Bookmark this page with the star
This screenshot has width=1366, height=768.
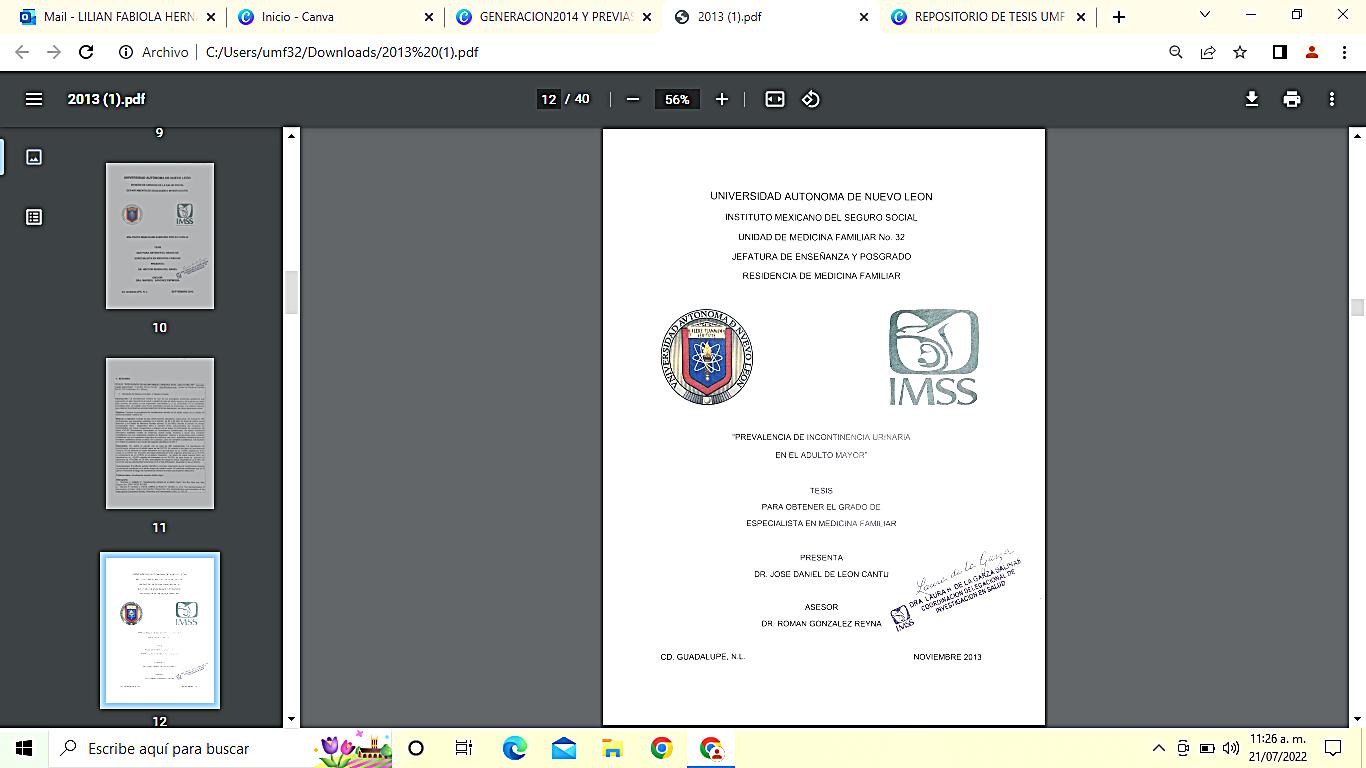[x=1240, y=52]
